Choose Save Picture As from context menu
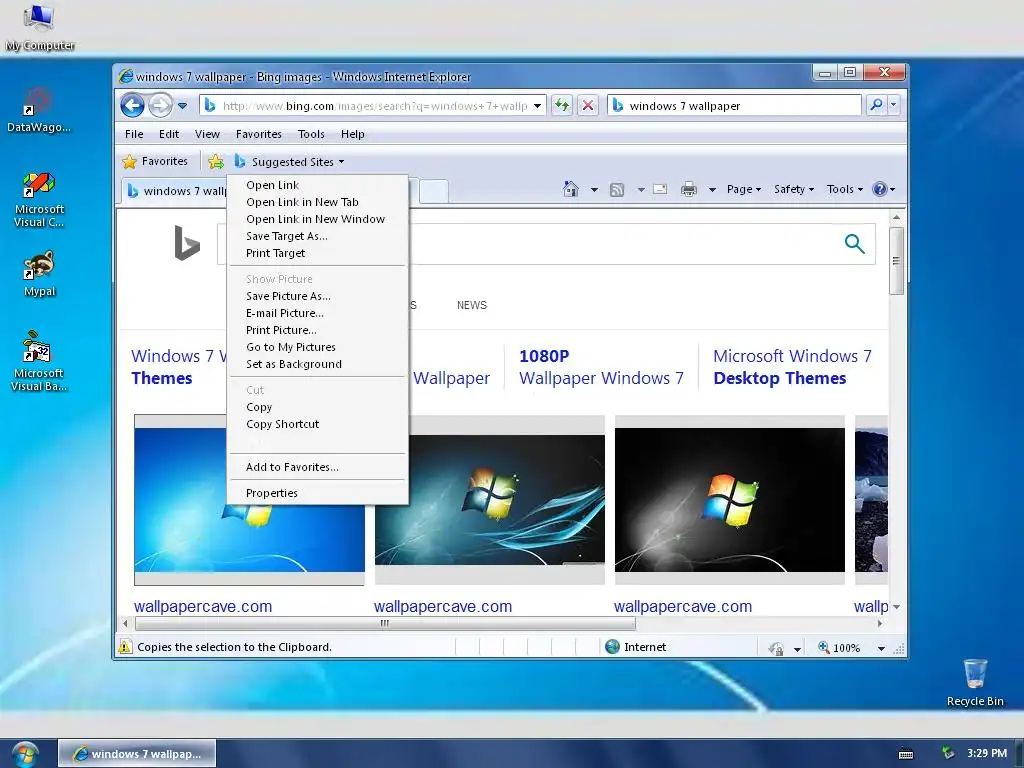 pos(317,296)
